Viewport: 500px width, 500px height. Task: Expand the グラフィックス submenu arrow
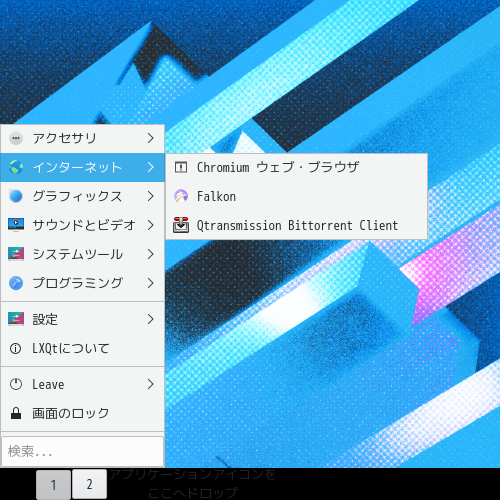coord(151,196)
